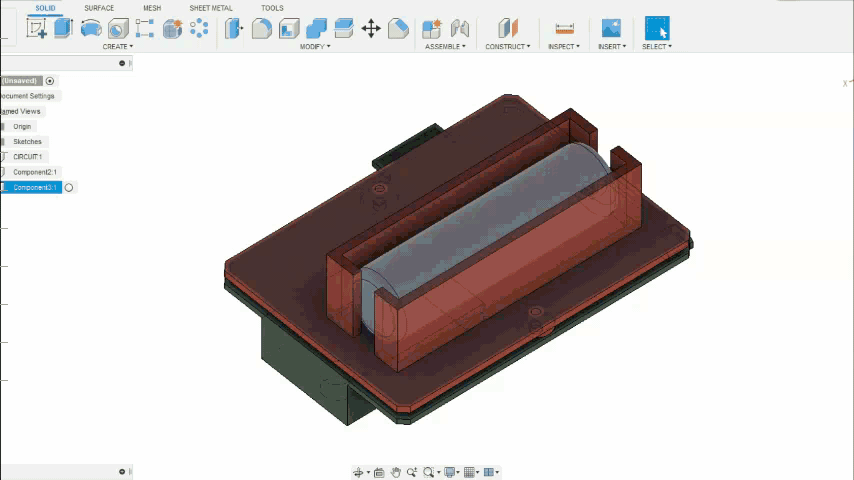Activate the (Unsaved) root component radio button
This screenshot has height=480, width=854.
point(50,81)
